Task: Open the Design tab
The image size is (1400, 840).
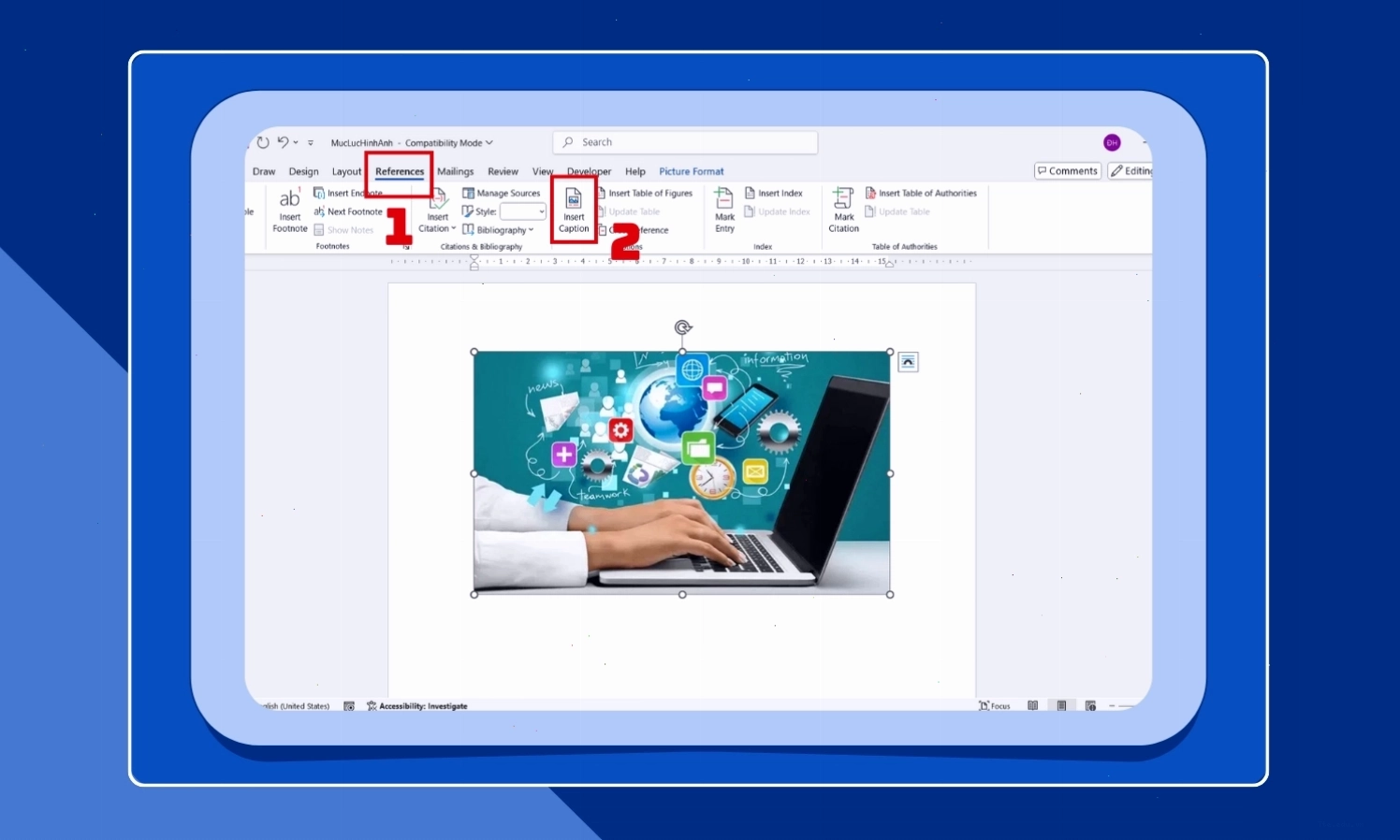Action: [303, 171]
